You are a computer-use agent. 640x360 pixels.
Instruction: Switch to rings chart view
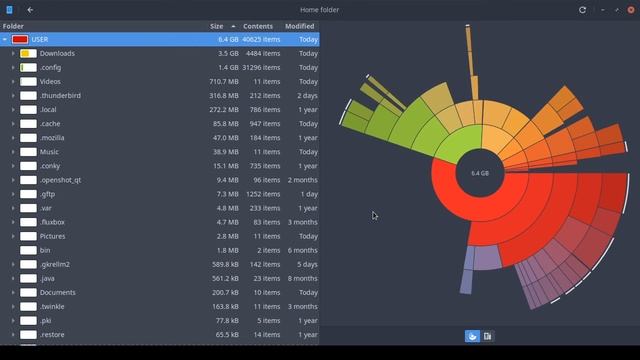click(x=472, y=336)
